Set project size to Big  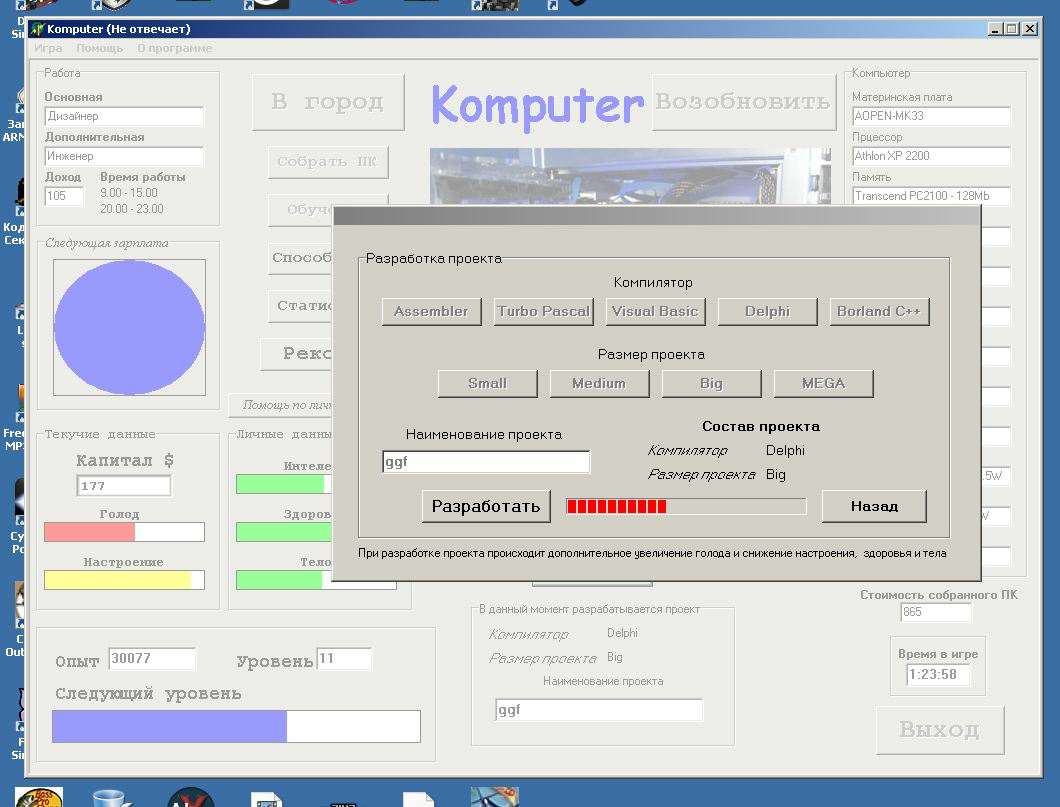click(x=711, y=383)
